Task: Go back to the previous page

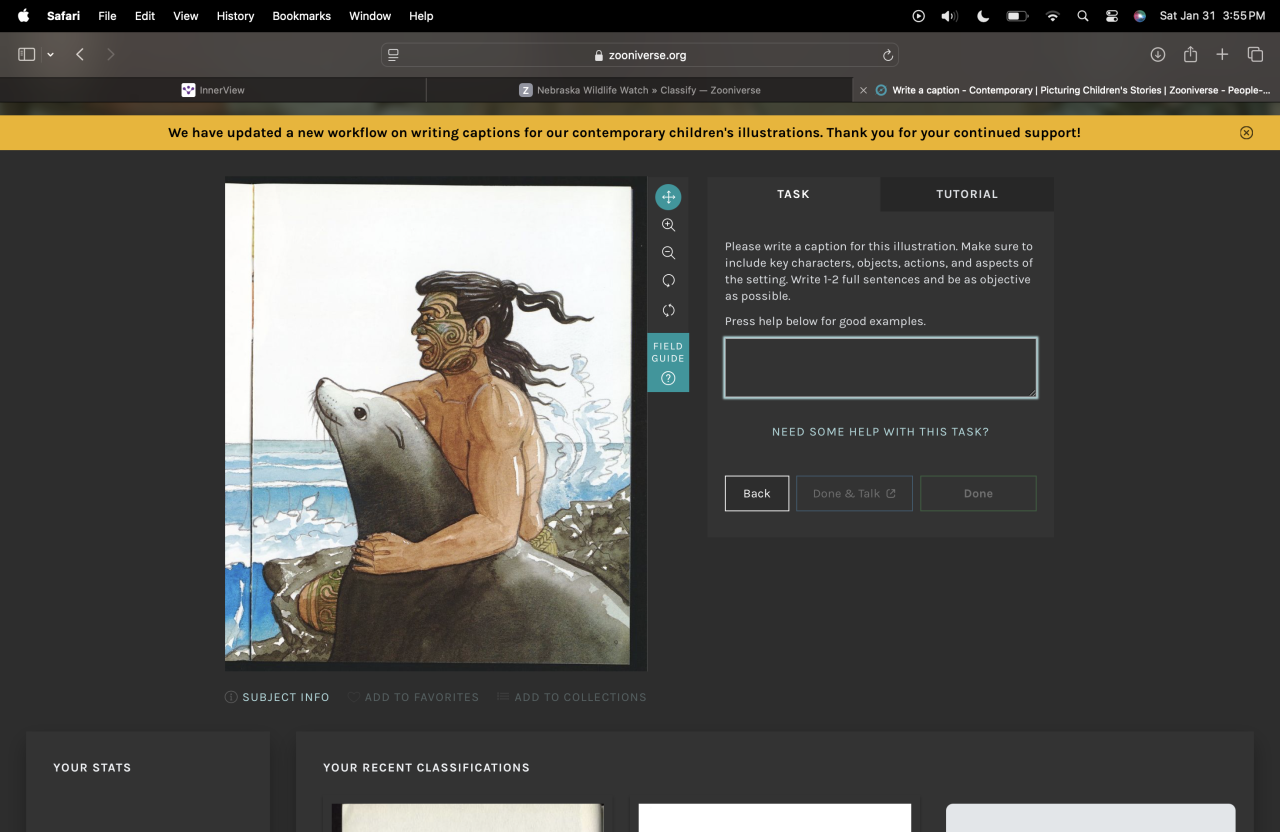Action: tap(80, 55)
